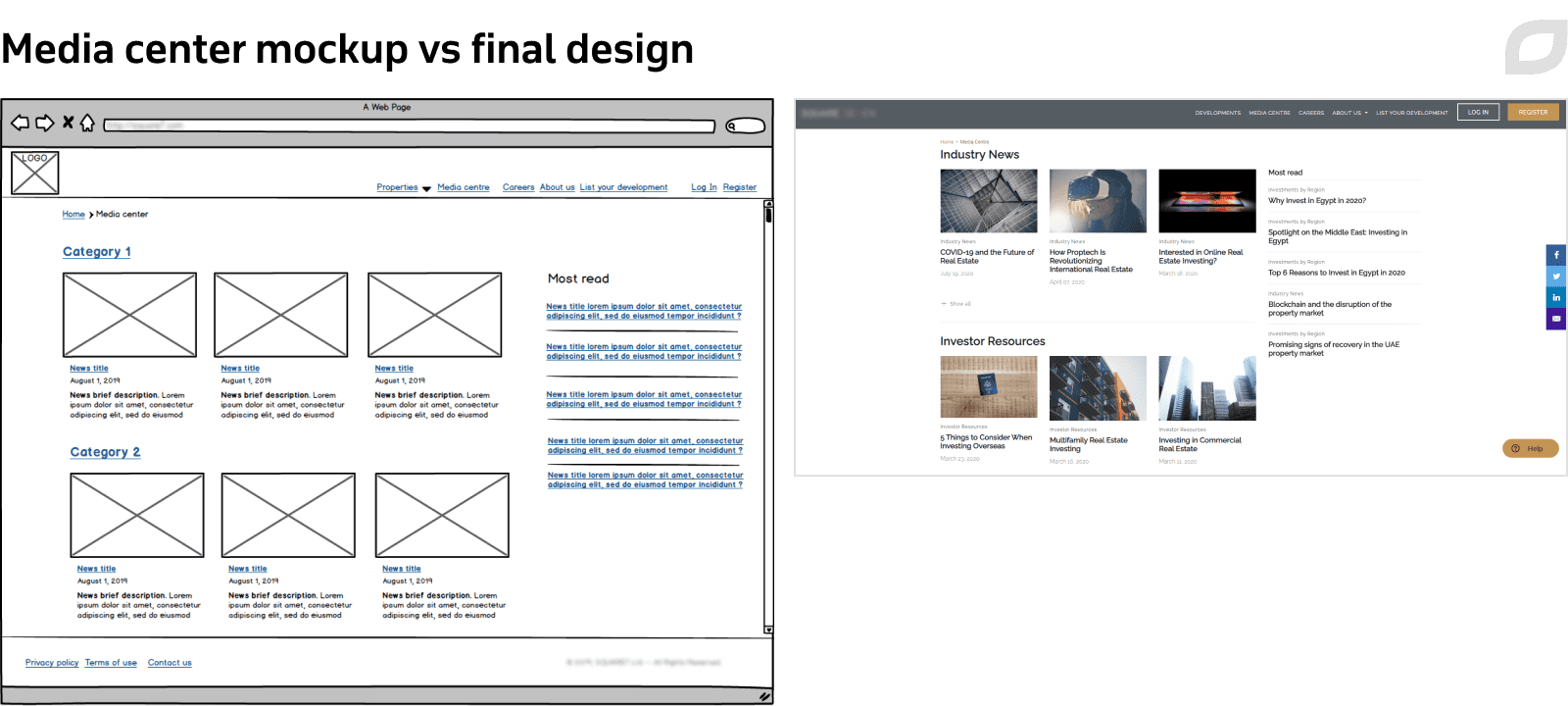Open Promising signs of recovery in the UAE
This screenshot has height=706, width=1568.
pos(1334,349)
